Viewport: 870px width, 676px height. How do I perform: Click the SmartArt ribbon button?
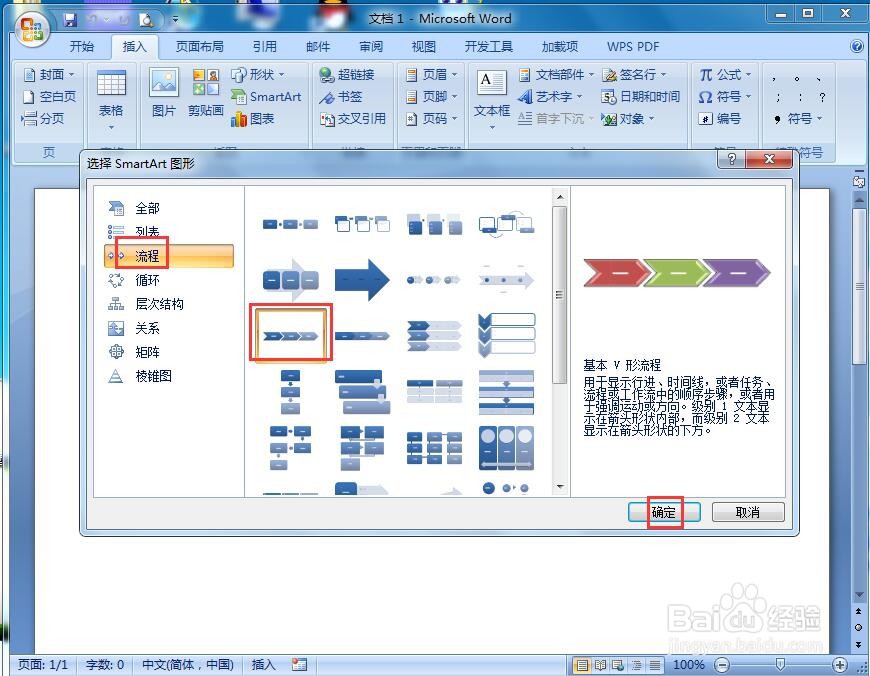[x=266, y=97]
